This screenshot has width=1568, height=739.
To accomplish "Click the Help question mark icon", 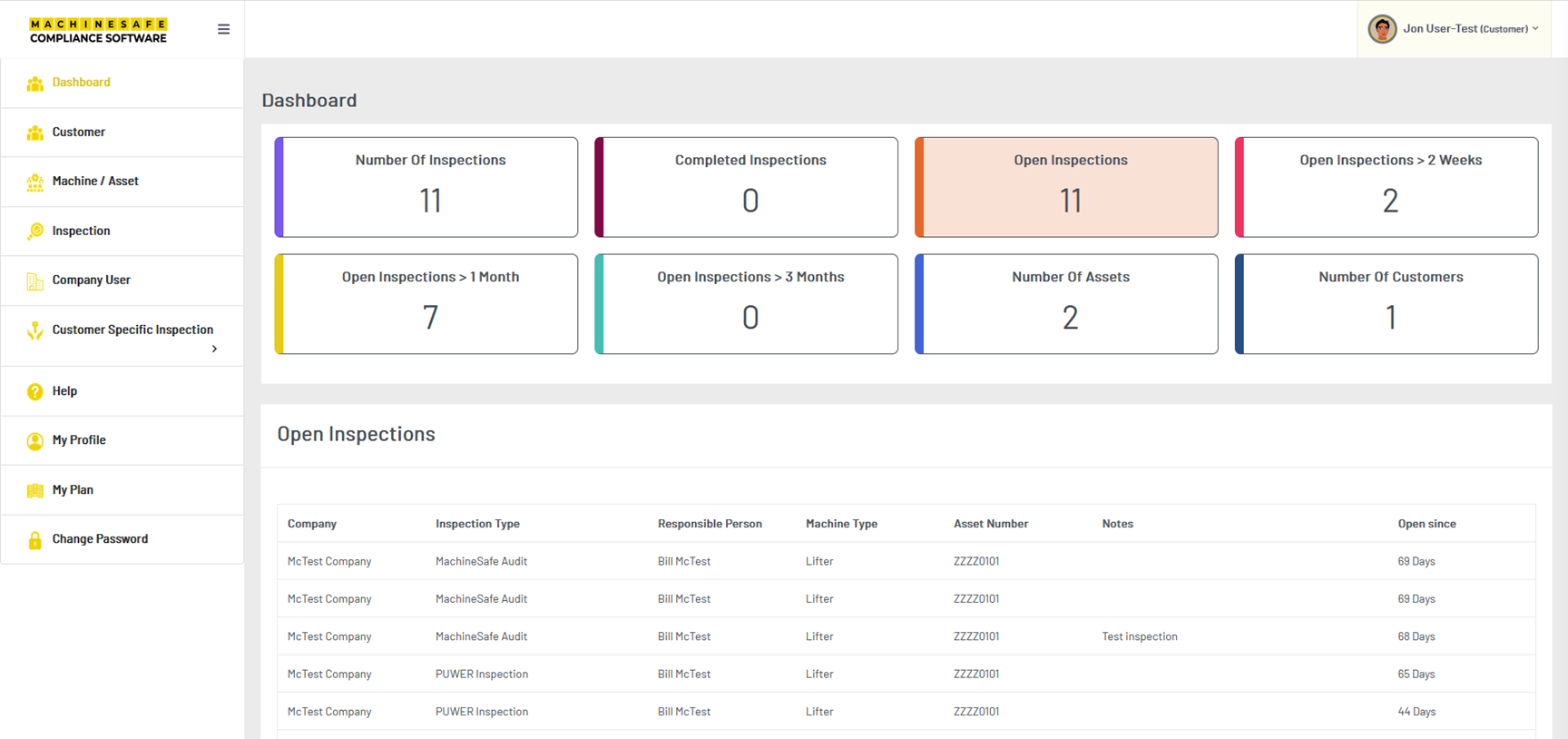I will pyautogui.click(x=34, y=391).
